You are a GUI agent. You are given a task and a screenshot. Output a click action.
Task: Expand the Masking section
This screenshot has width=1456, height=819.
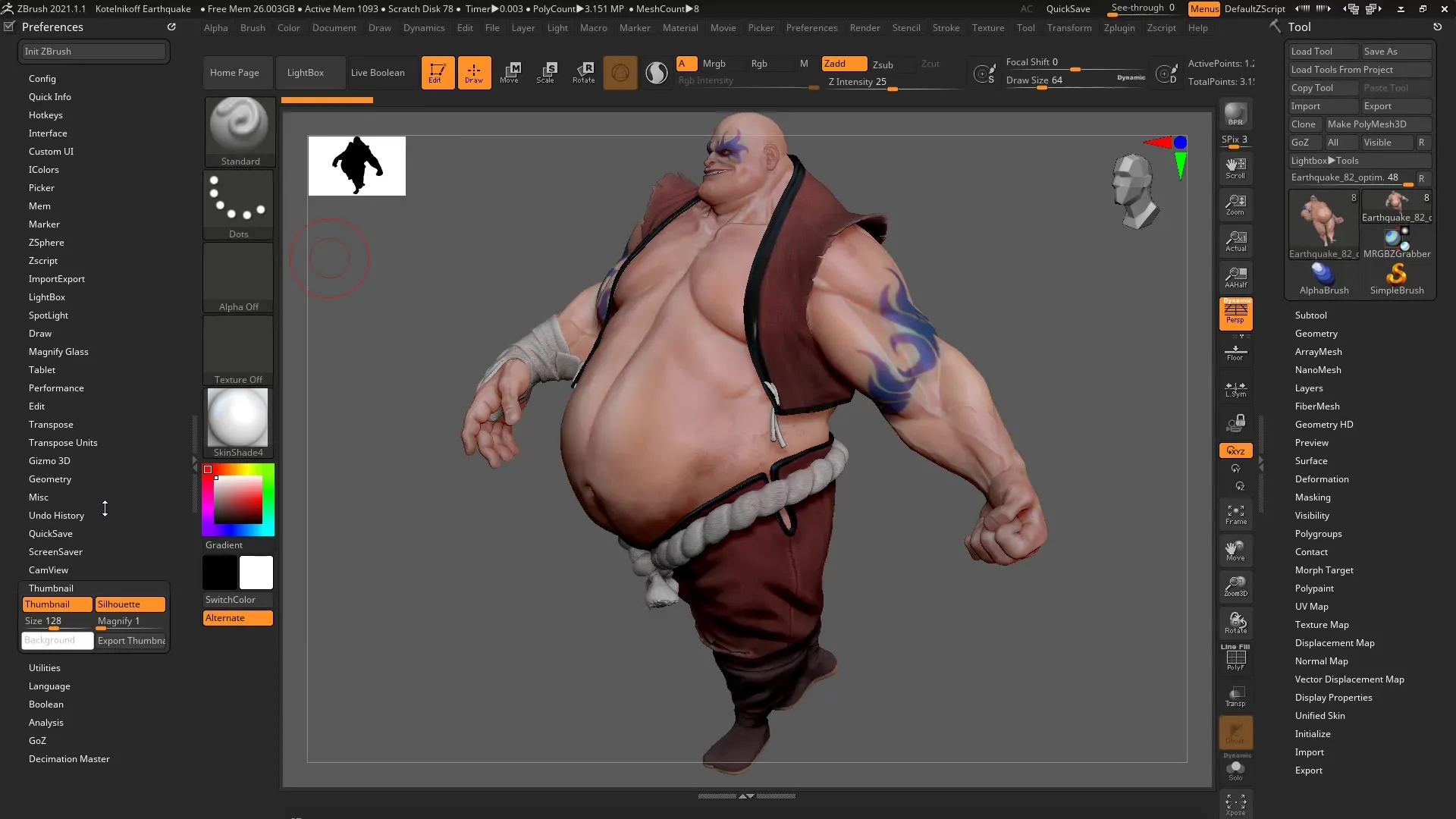tap(1312, 497)
